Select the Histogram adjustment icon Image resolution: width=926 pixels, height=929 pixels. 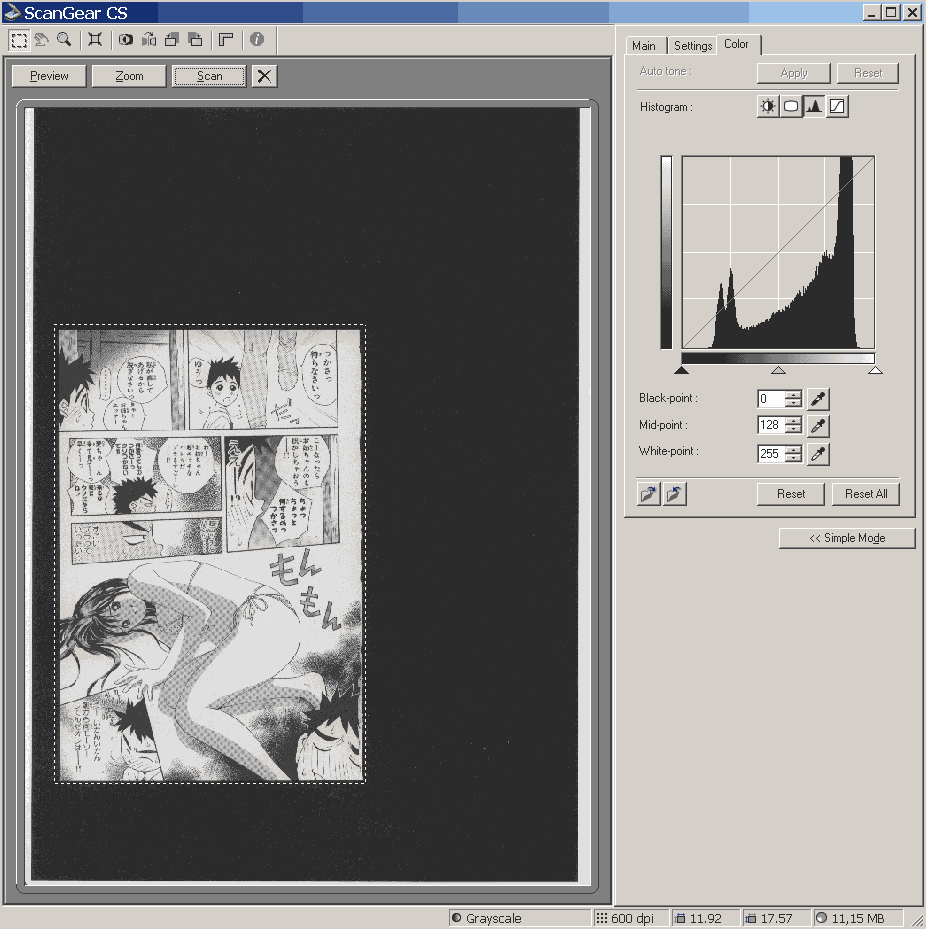tap(814, 107)
